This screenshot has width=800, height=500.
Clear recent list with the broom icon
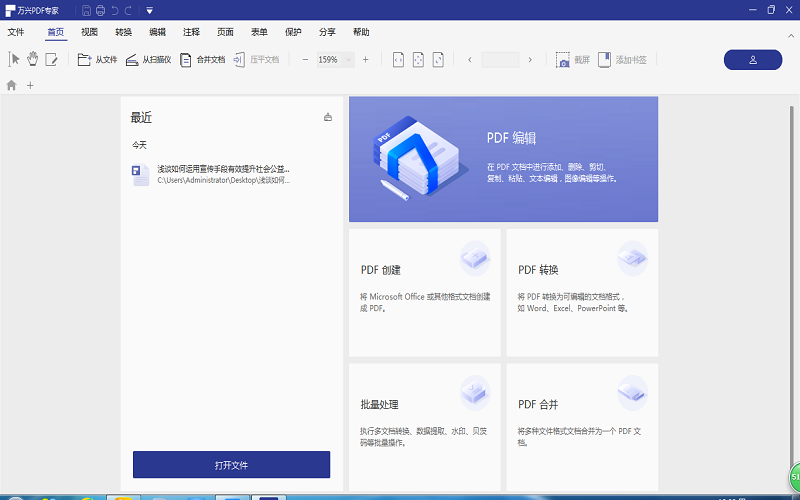coord(327,118)
